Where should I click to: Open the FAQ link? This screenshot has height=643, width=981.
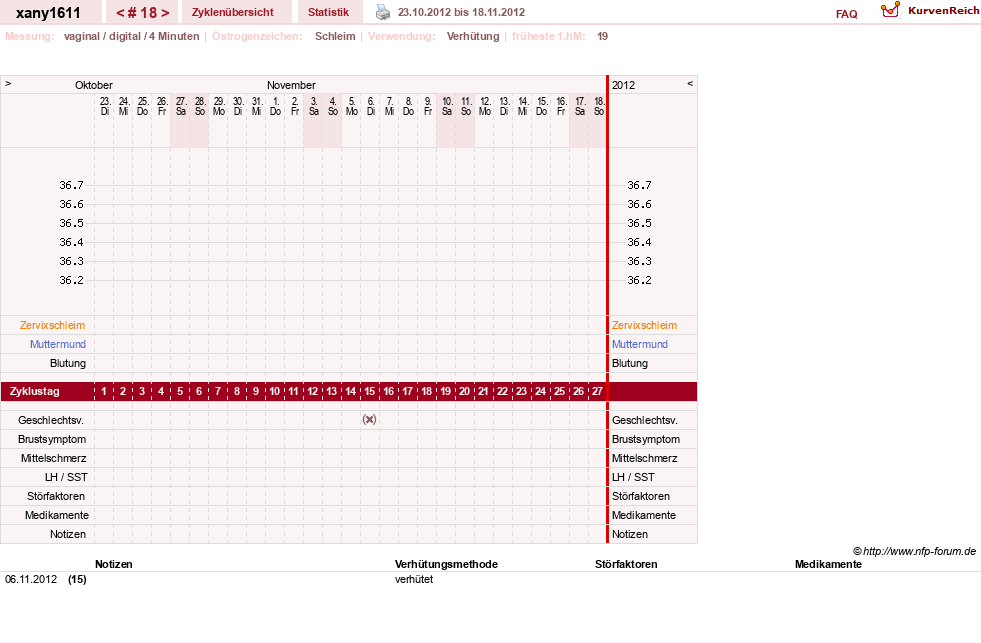846,14
